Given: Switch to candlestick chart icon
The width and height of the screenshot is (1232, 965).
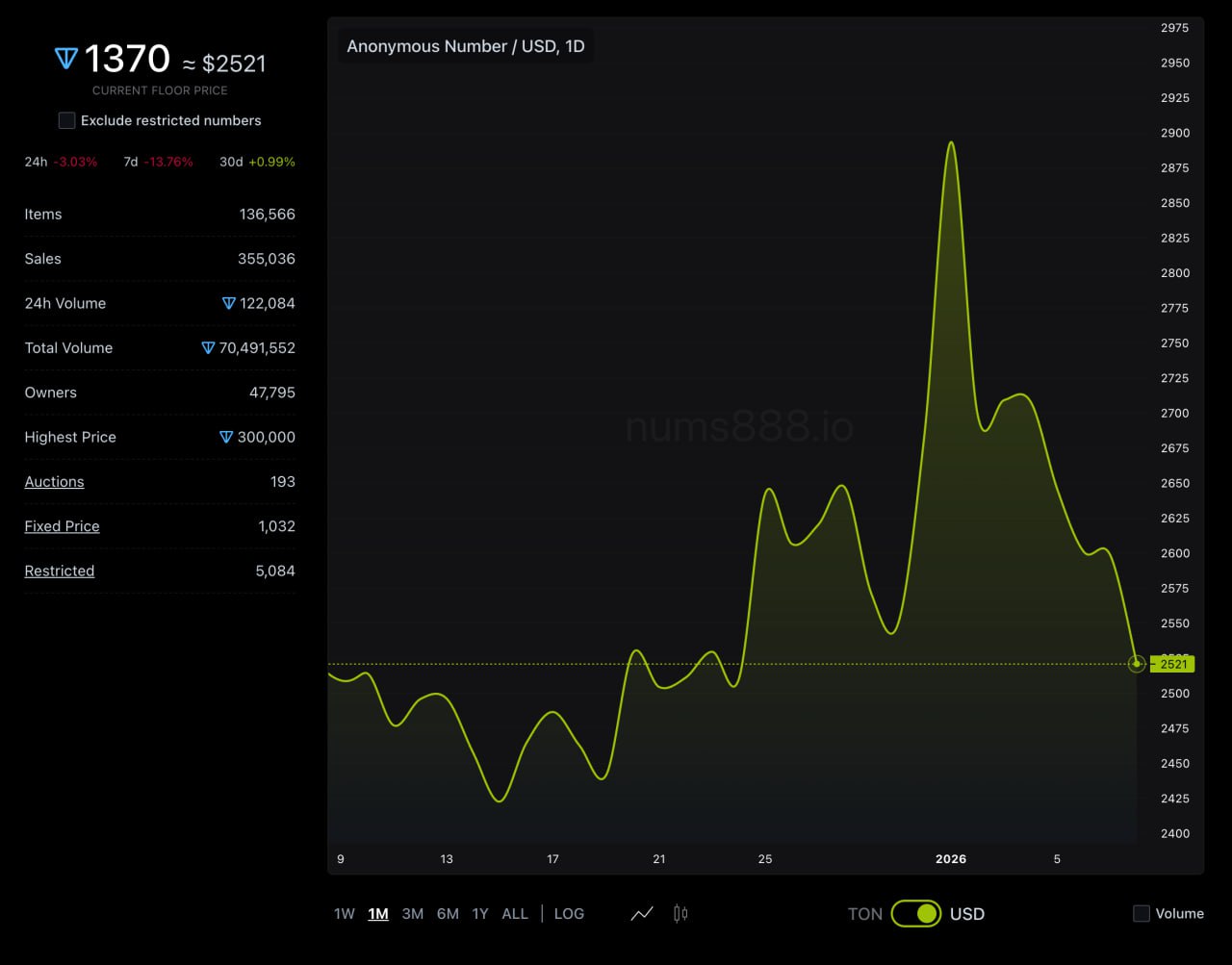Looking at the screenshot, I should click(x=680, y=914).
